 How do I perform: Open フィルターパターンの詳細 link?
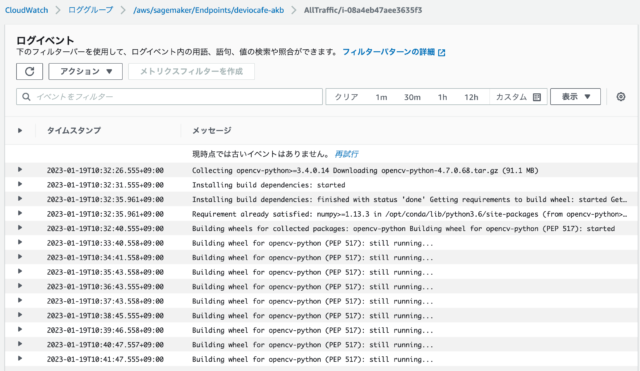click(389, 52)
